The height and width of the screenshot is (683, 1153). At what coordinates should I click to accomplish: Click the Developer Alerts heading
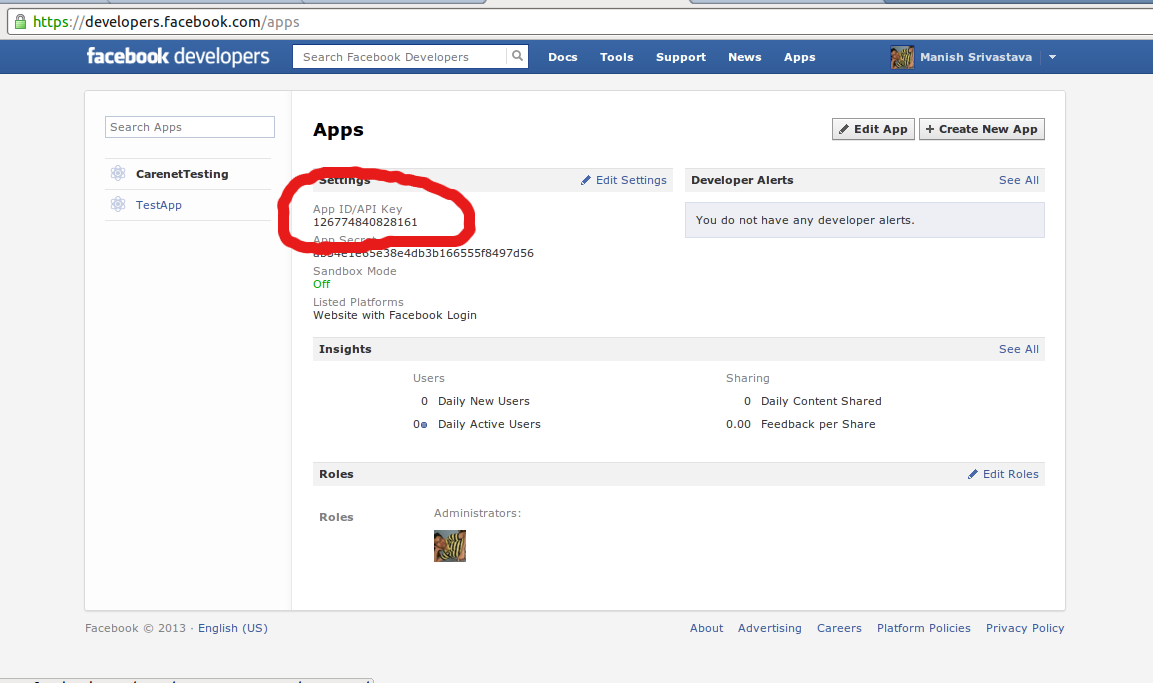(x=742, y=180)
